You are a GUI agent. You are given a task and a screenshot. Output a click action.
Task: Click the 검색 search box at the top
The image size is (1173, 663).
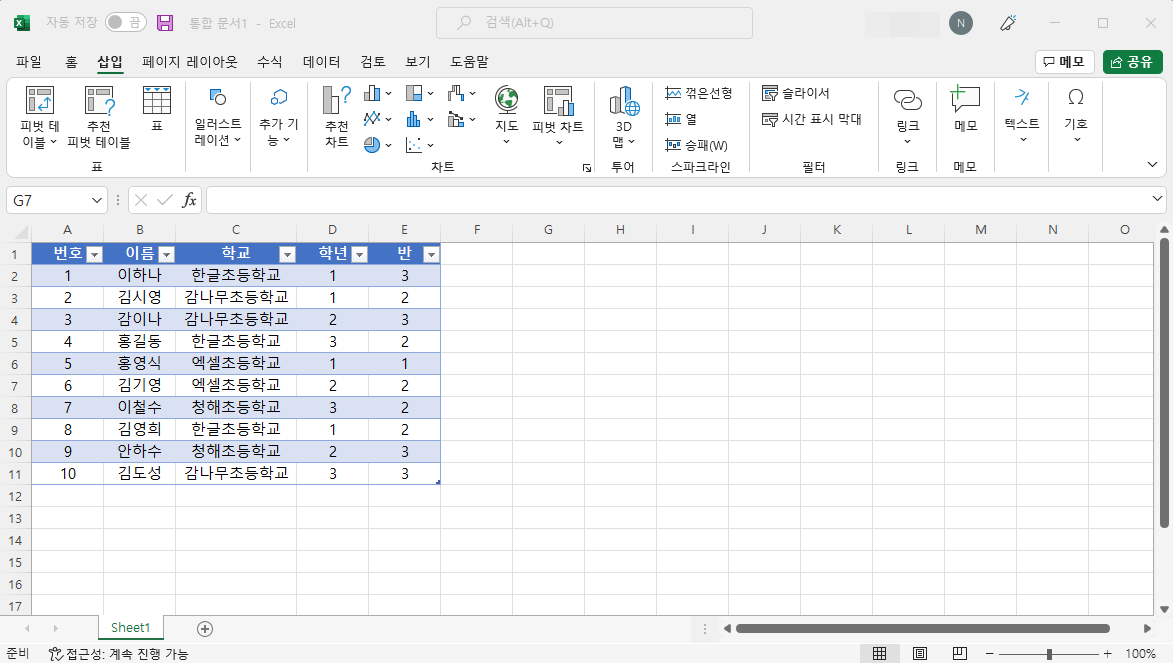click(x=594, y=22)
